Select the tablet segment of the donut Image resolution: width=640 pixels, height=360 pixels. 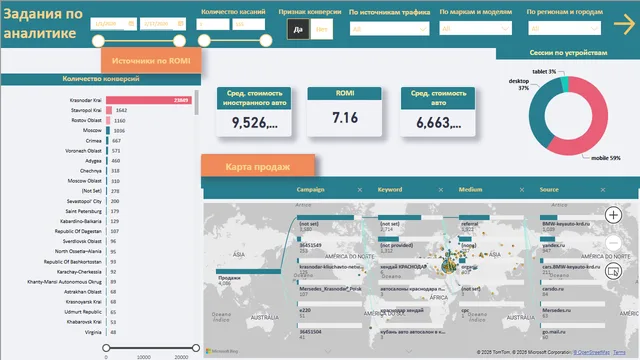tap(564, 84)
